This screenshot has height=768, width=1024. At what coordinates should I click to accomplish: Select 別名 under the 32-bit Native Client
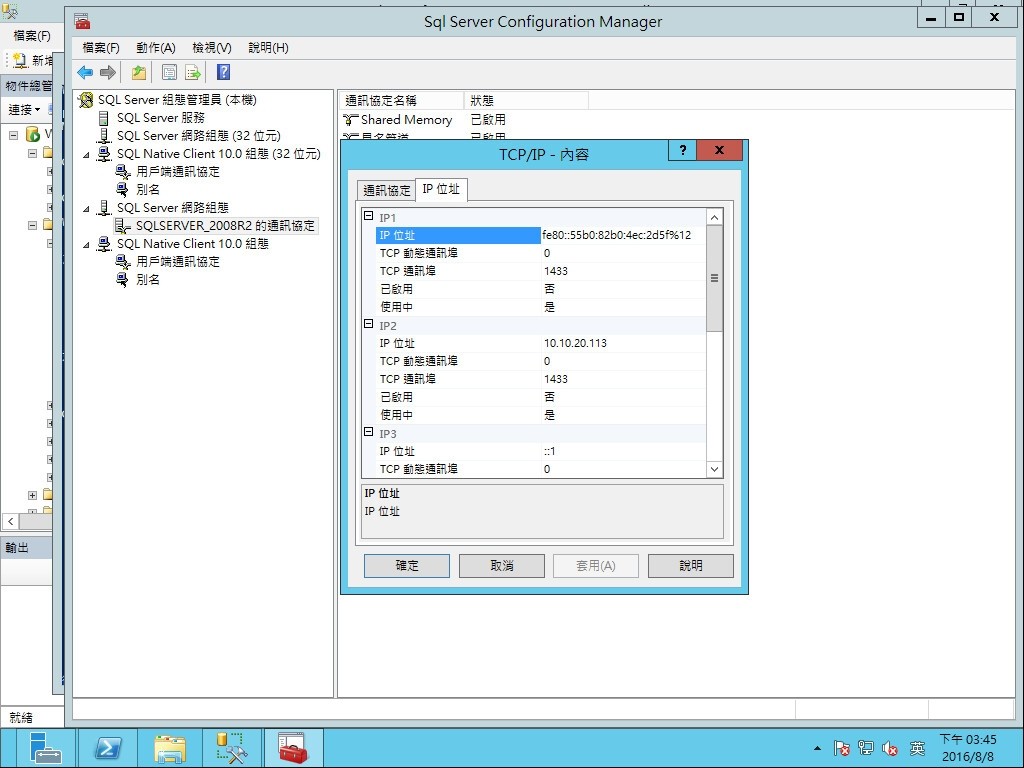[148, 189]
